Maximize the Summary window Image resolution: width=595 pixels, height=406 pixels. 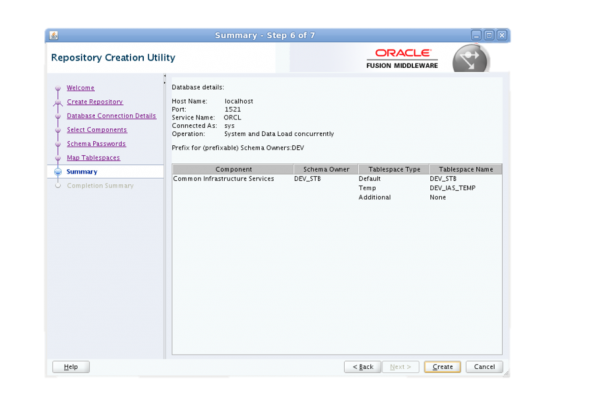[x=489, y=35]
